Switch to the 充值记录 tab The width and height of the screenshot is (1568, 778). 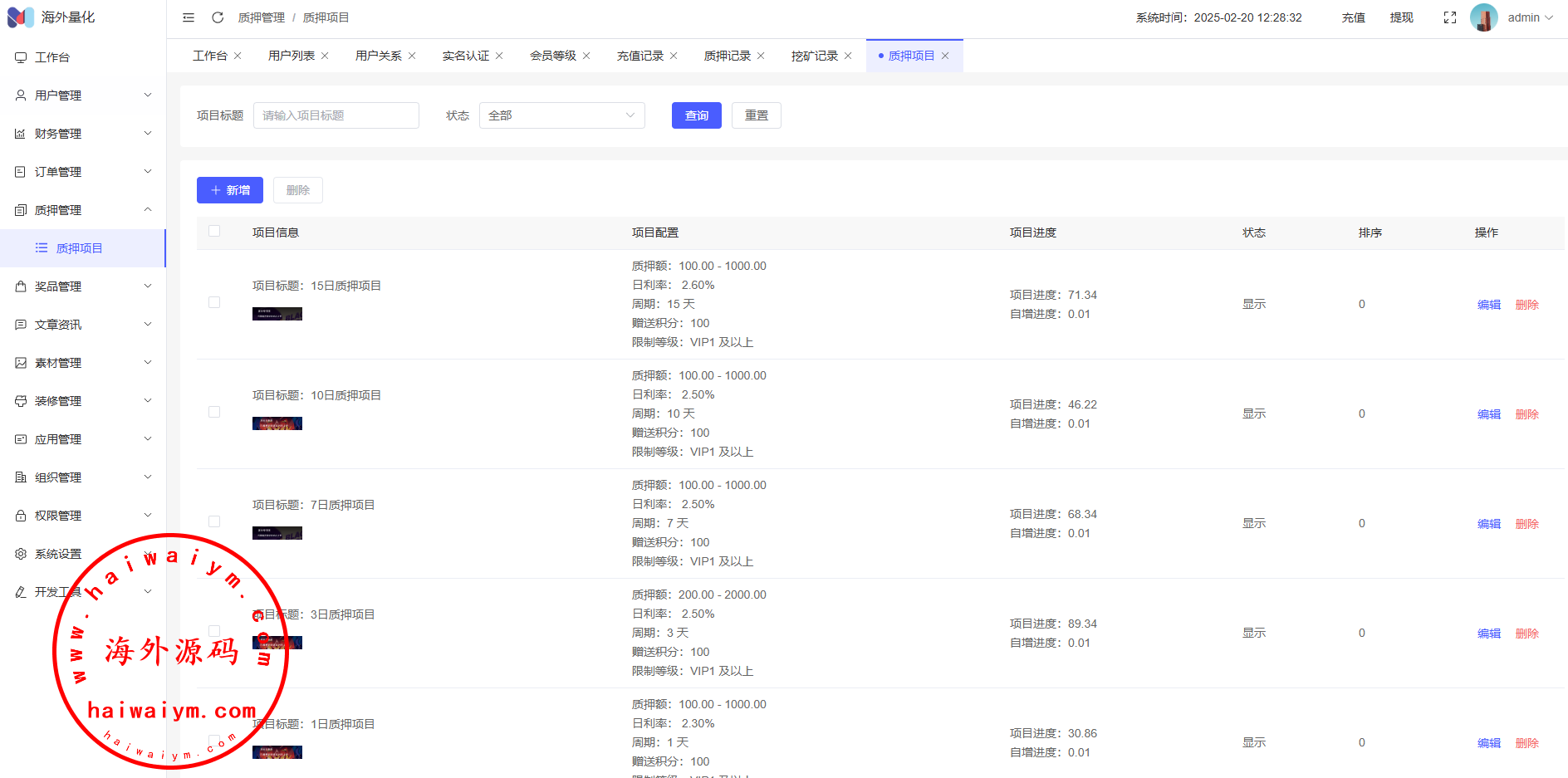639,56
